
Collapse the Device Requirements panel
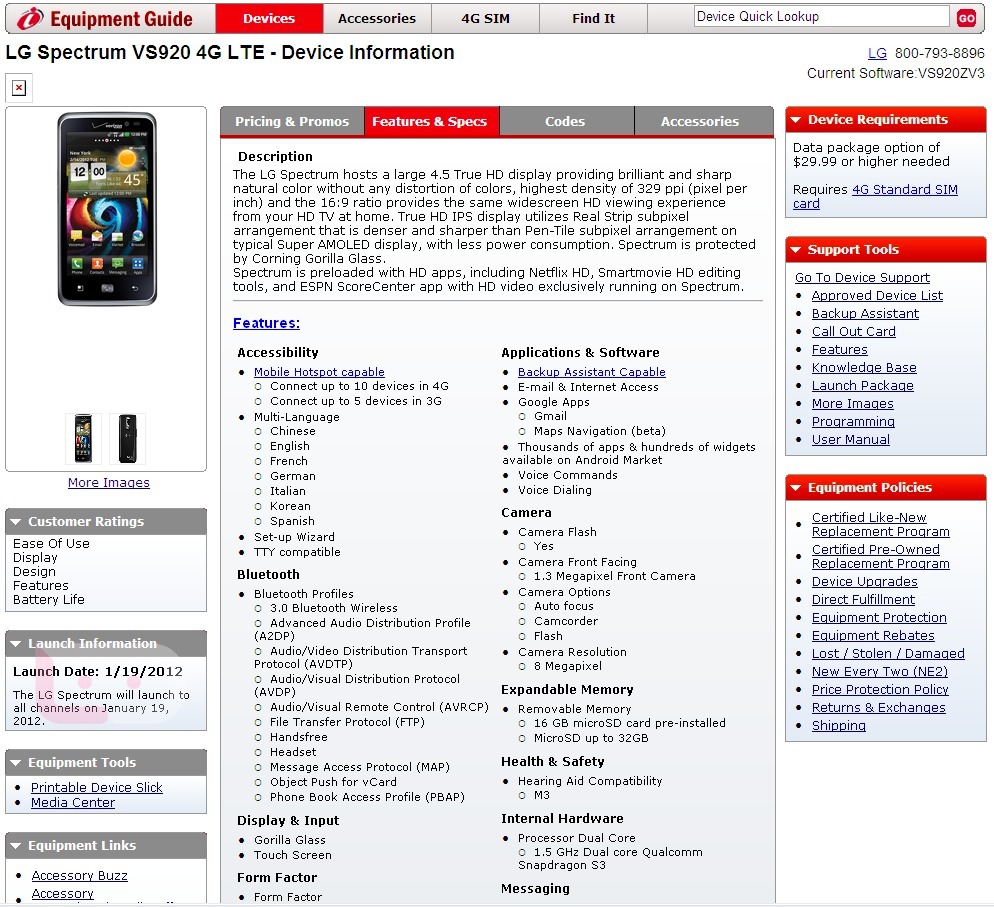[x=796, y=120]
